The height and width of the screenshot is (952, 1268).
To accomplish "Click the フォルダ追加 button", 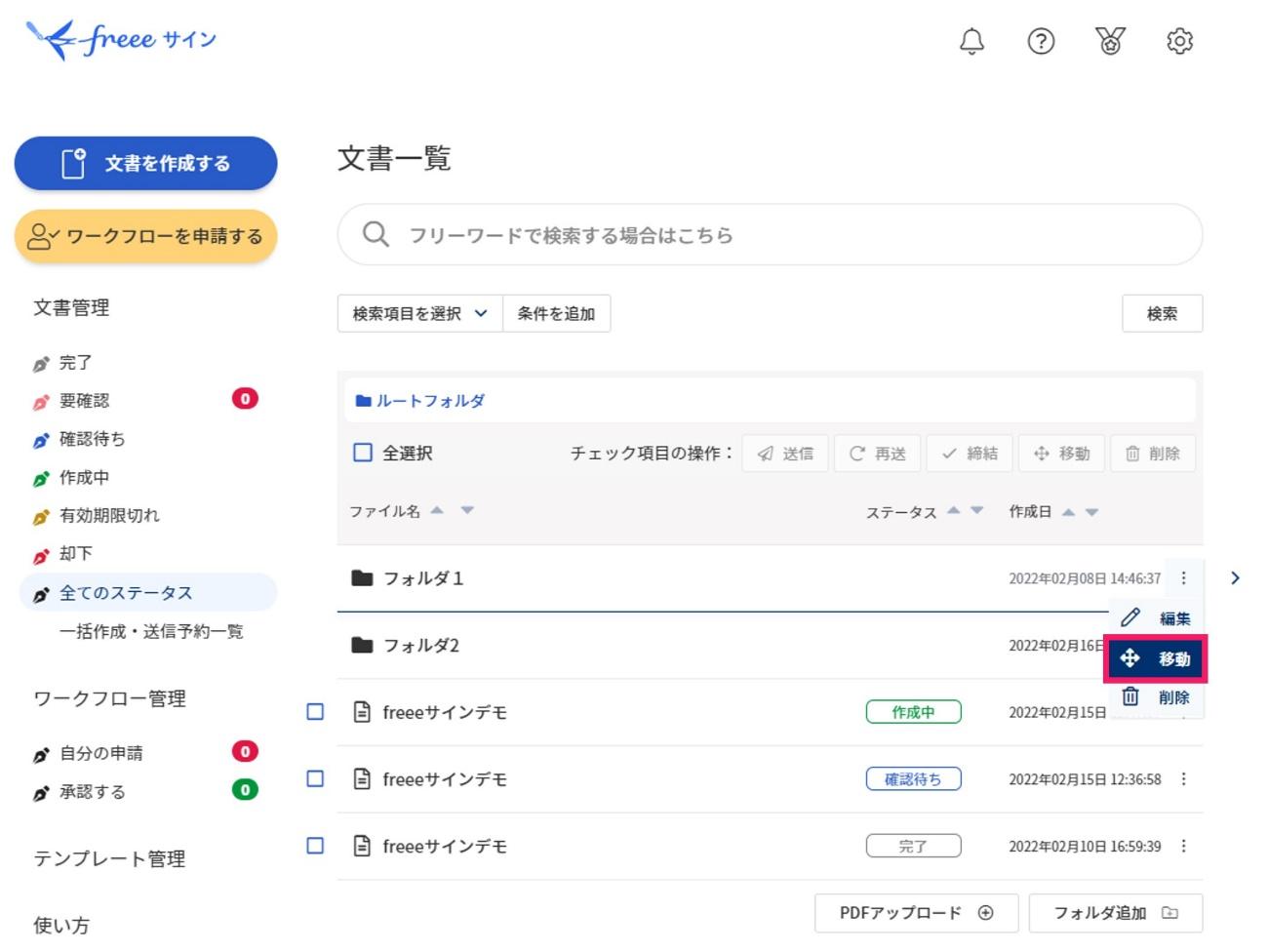I will pyautogui.click(x=1116, y=913).
